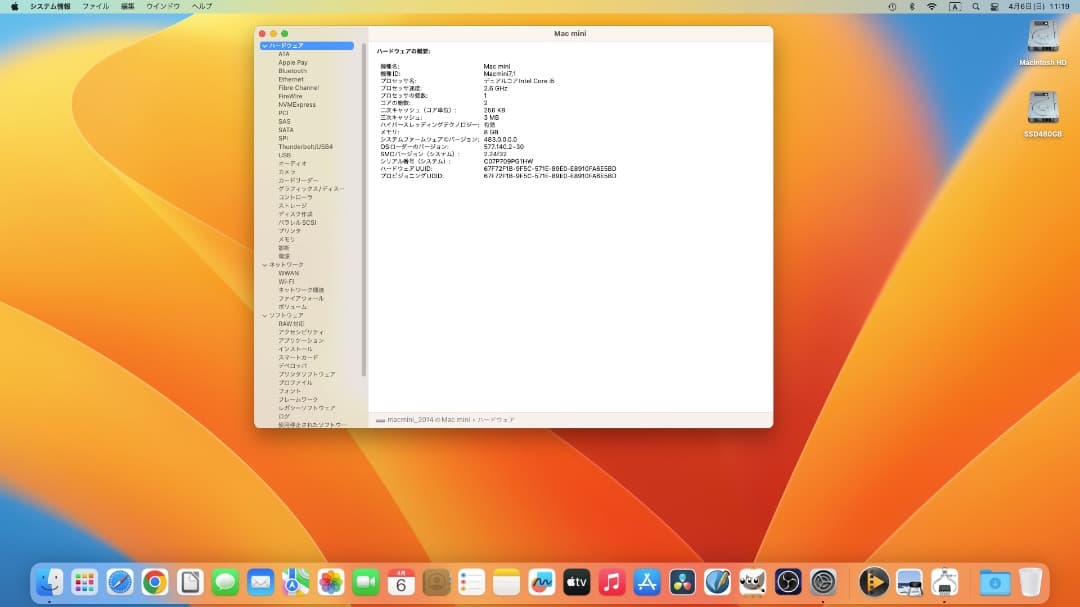Select Bluetooth in the hardware sidebar
The height and width of the screenshot is (607, 1080).
(290, 70)
